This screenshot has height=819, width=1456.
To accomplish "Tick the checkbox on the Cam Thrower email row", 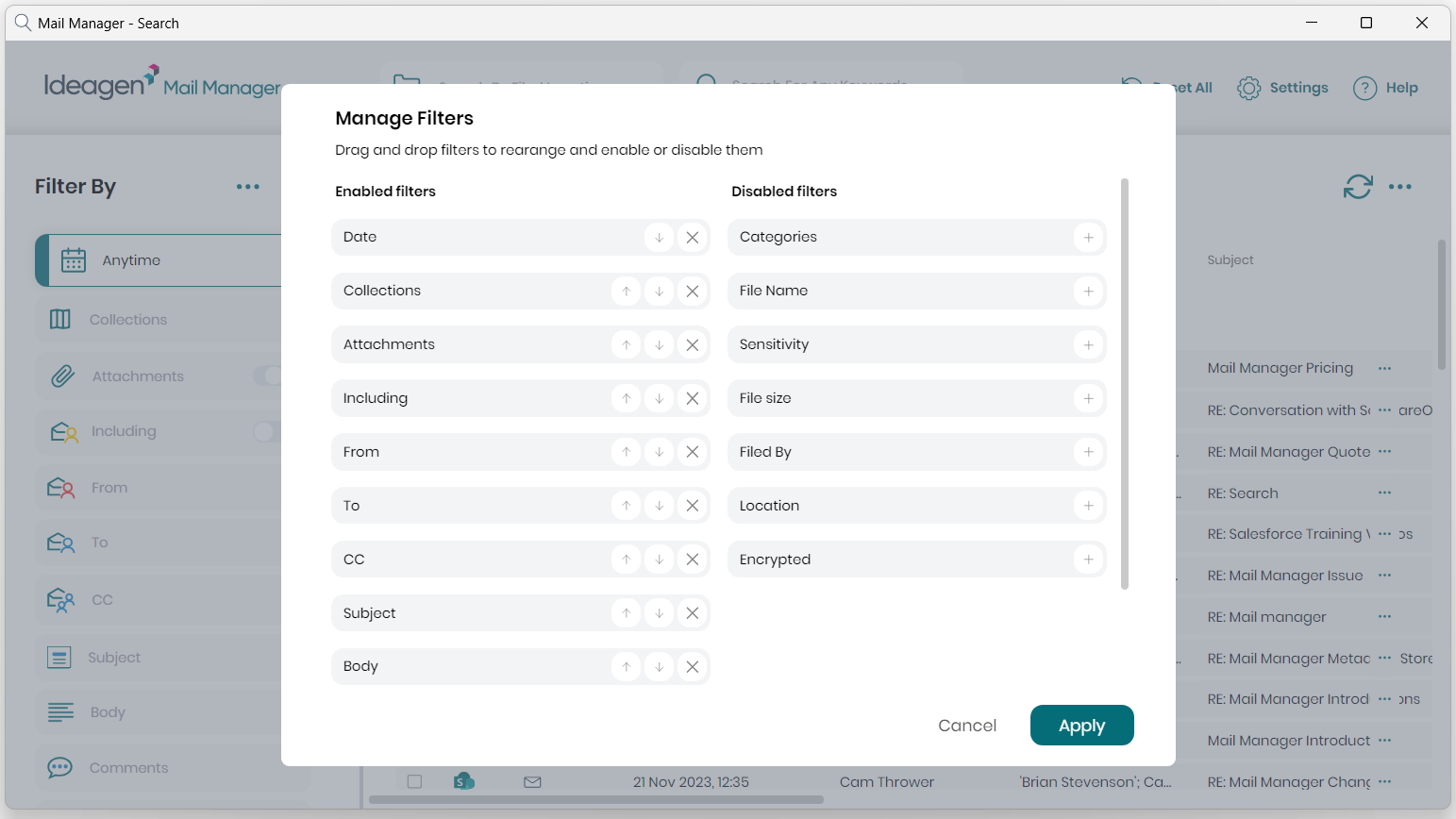I will pyautogui.click(x=414, y=781).
